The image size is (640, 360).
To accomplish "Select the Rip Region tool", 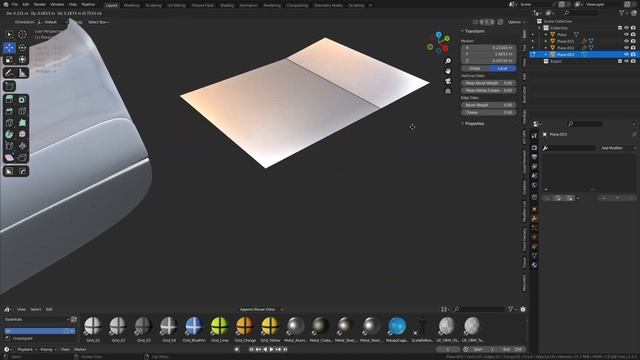I will click(22, 158).
